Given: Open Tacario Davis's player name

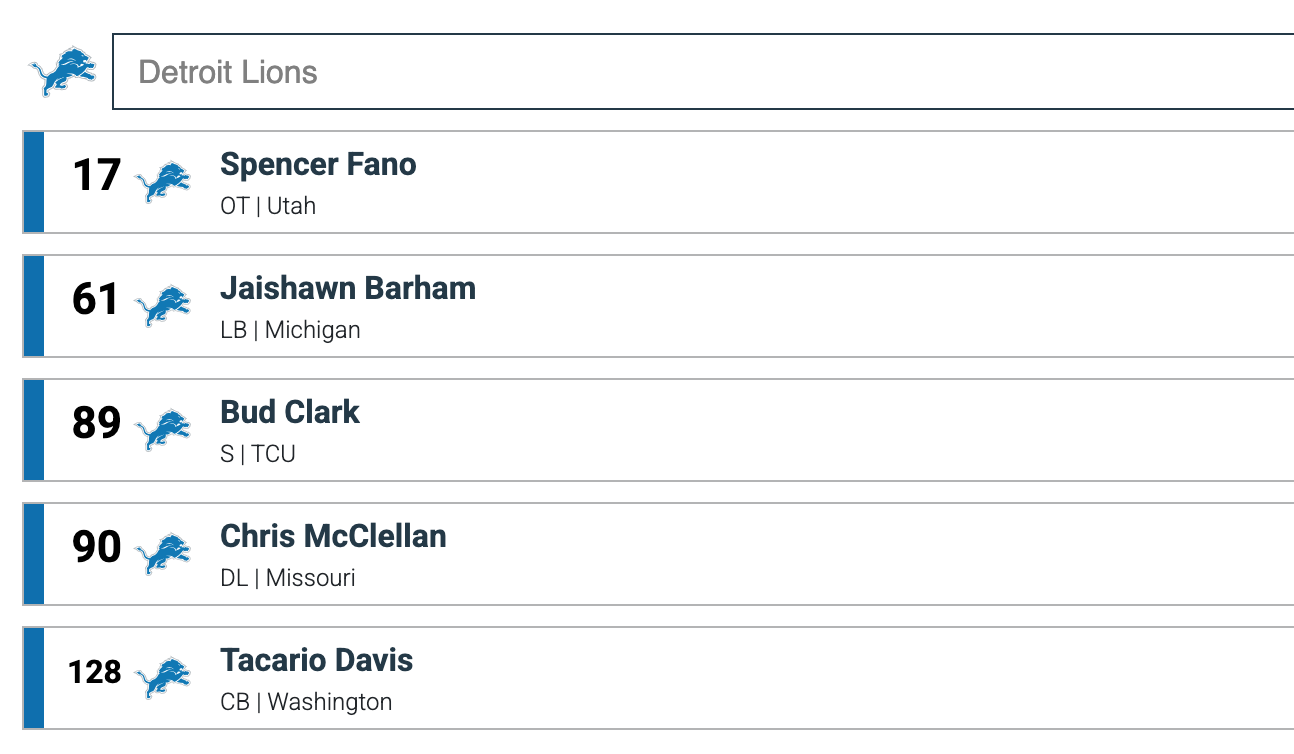Looking at the screenshot, I should pyautogui.click(x=316, y=660).
